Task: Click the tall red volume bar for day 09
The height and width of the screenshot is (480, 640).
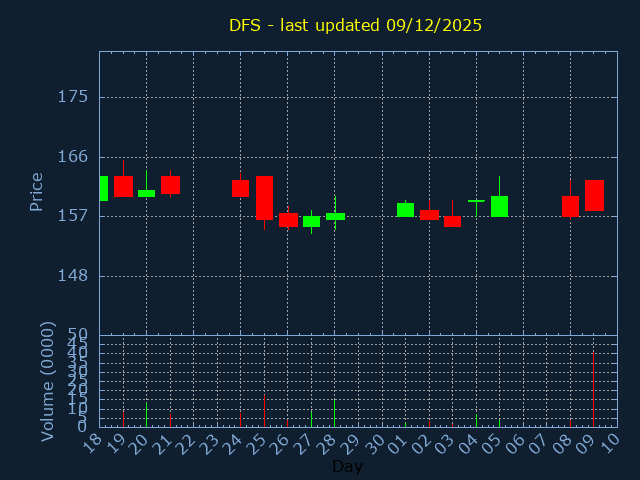Action: pyautogui.click(x=593, y=389)
